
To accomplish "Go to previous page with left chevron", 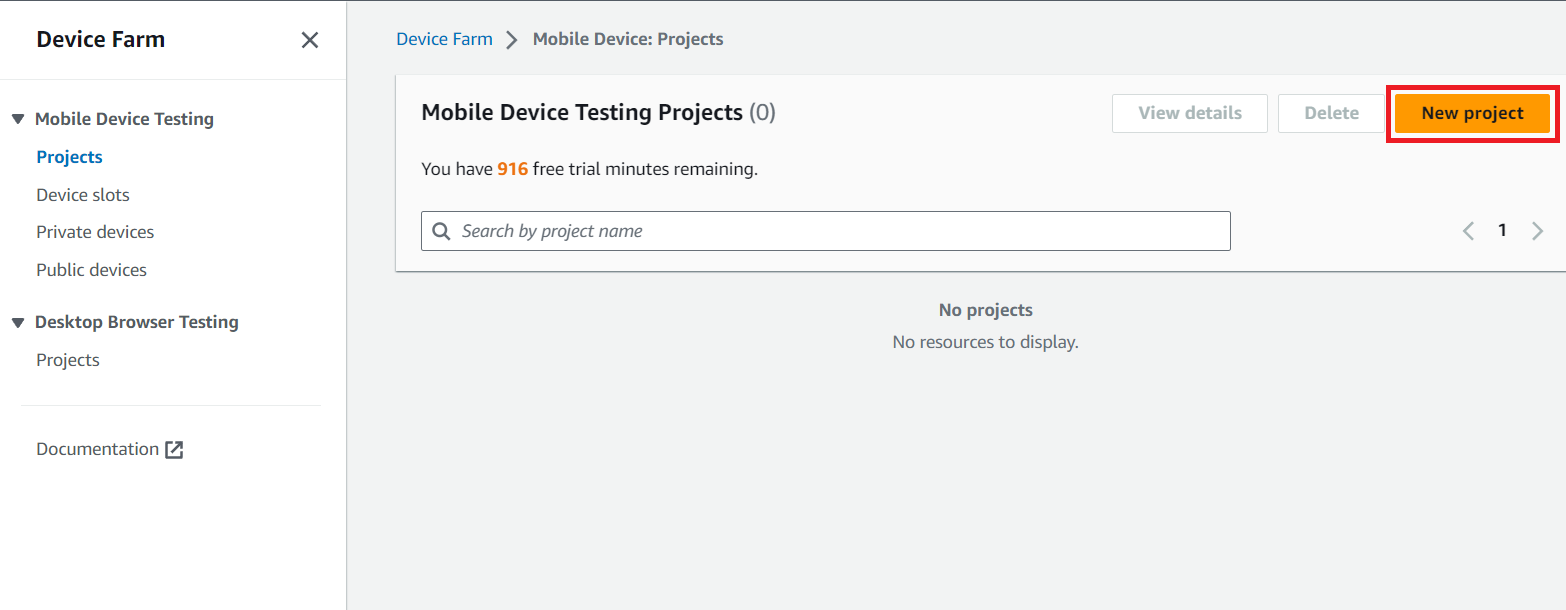I will coord(1468,231).
